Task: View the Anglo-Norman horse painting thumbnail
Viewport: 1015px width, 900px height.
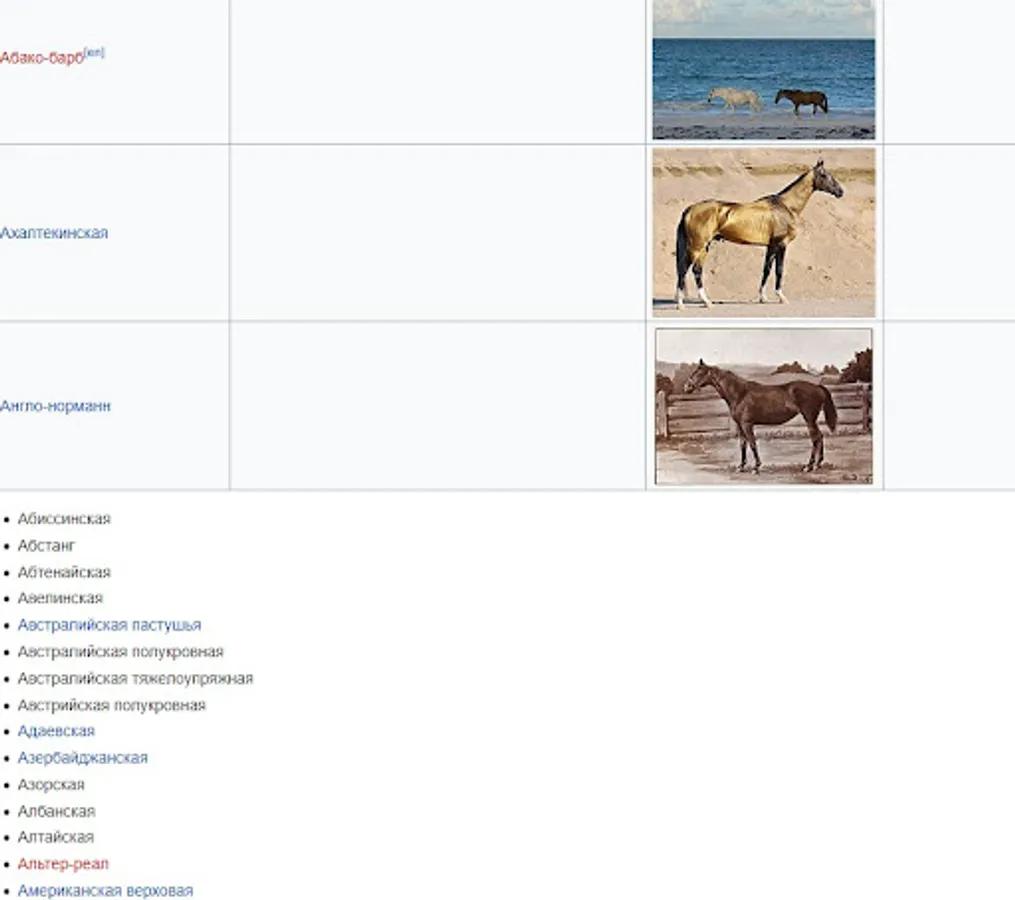Action: (x=764, y=406)
